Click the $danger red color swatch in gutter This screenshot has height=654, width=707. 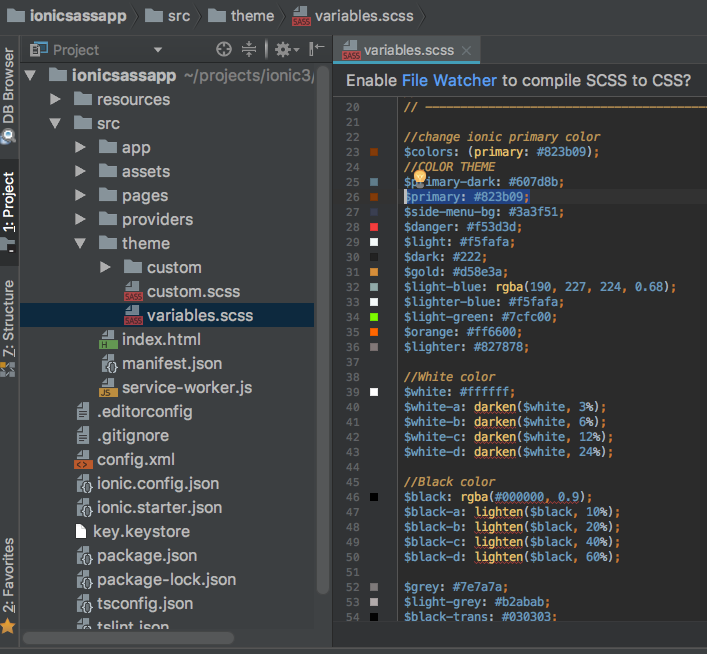[374, 227]
